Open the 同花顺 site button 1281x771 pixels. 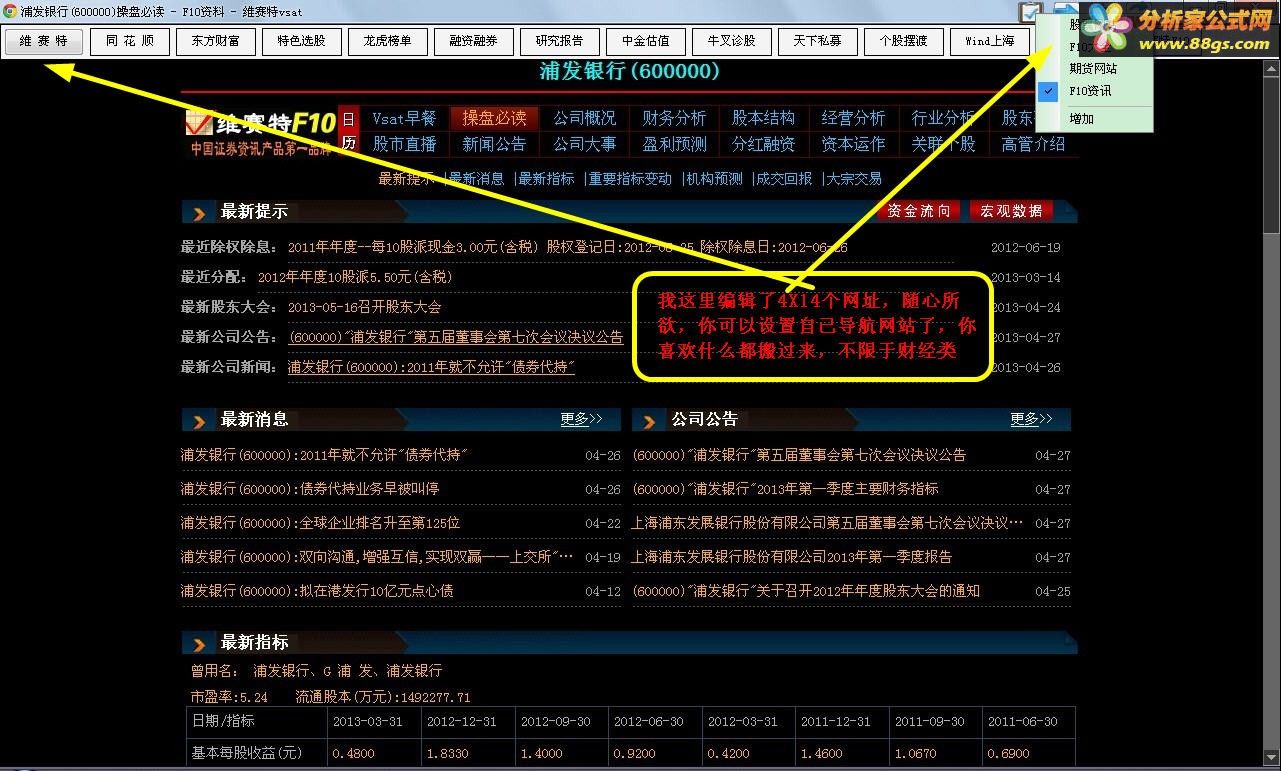click(x=130, y=41)
